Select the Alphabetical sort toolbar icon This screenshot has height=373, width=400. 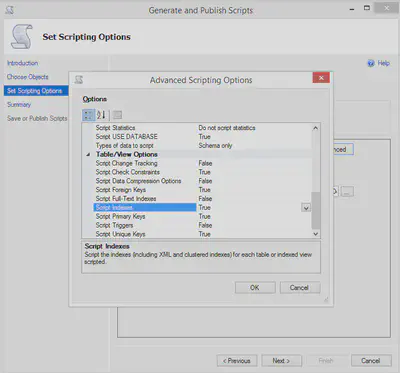101,115
